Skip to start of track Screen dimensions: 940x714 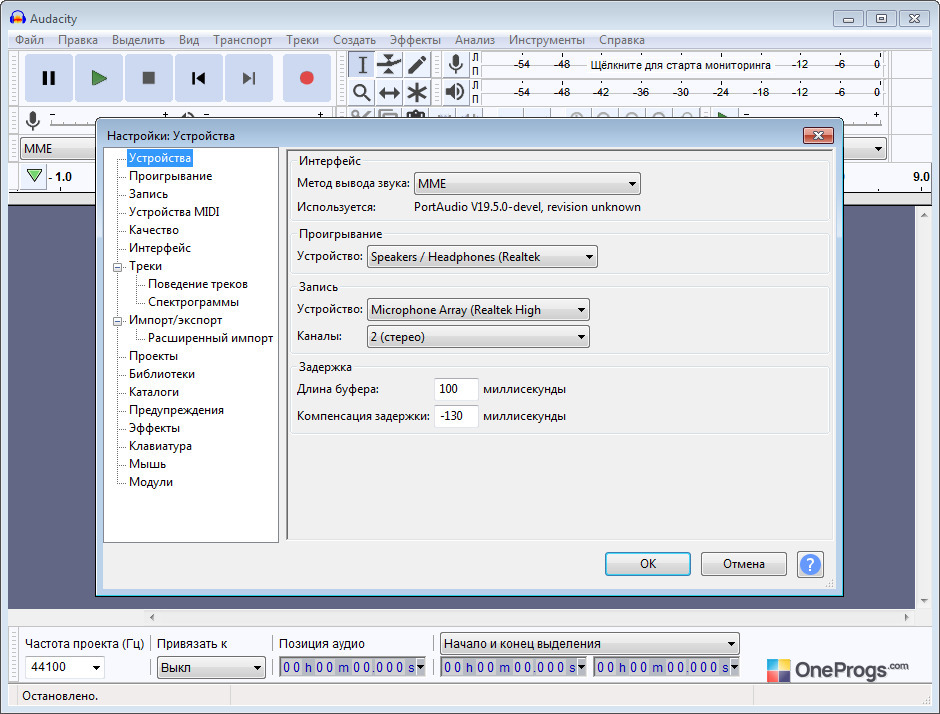click(x=198, y=78)
